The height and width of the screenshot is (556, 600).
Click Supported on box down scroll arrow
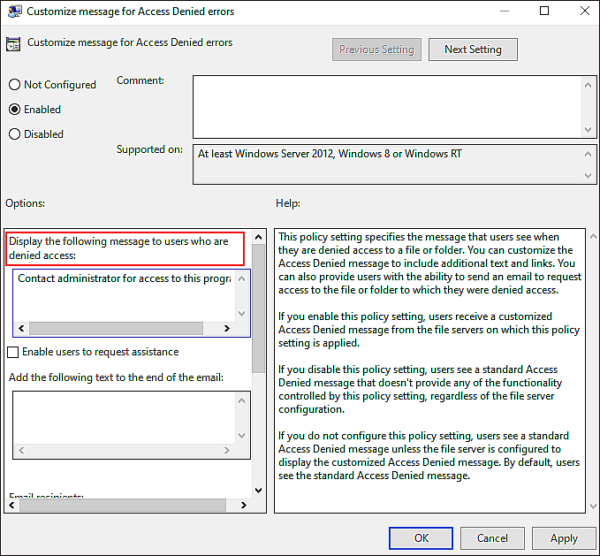(588, 176)
